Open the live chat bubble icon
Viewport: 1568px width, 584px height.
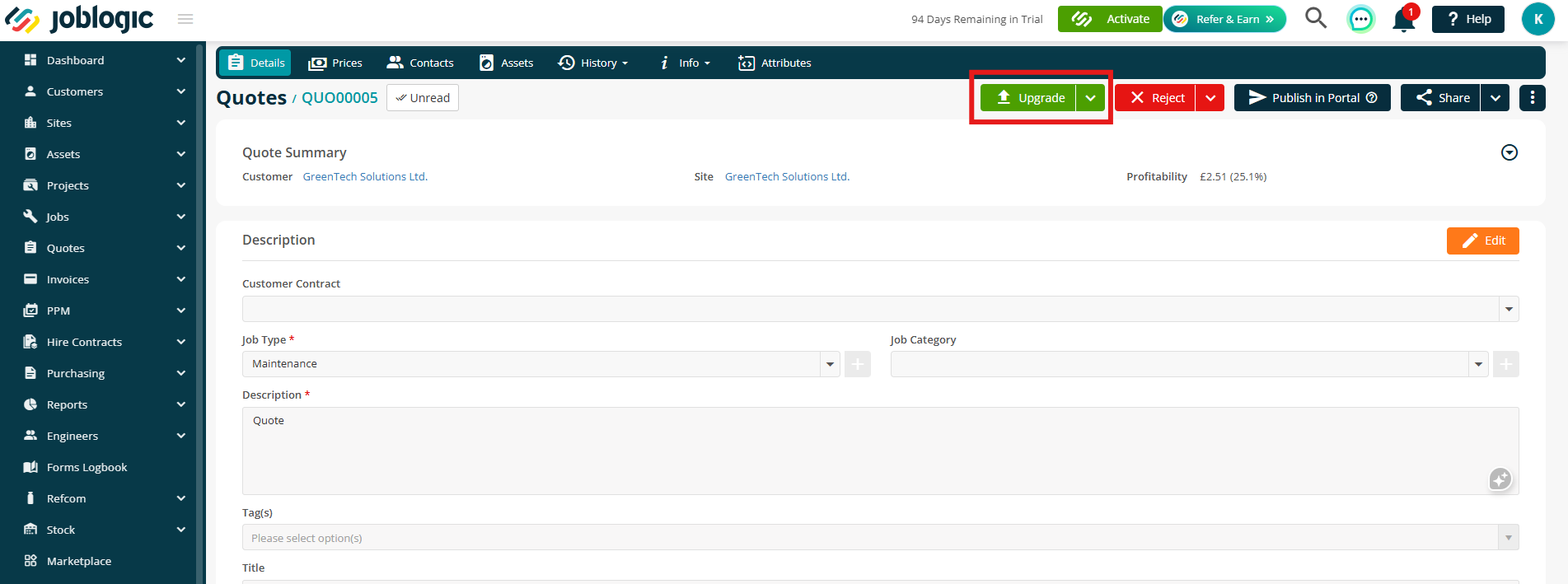[x=1360, y=19]
